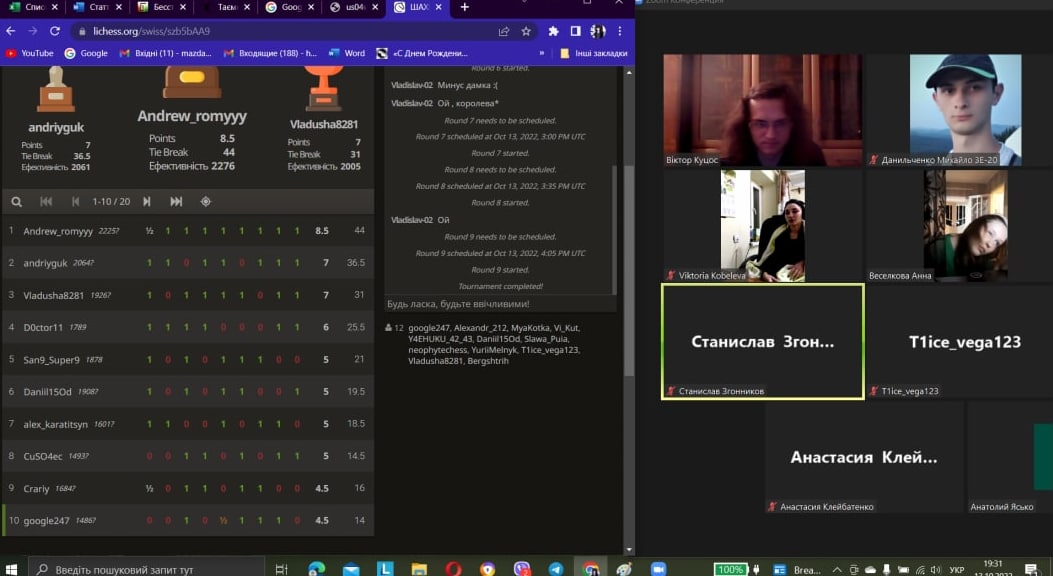Switch the 'УКР' keyboard language
The height and width of the screenshot is (576, 1053).
(x=957, y=569)
